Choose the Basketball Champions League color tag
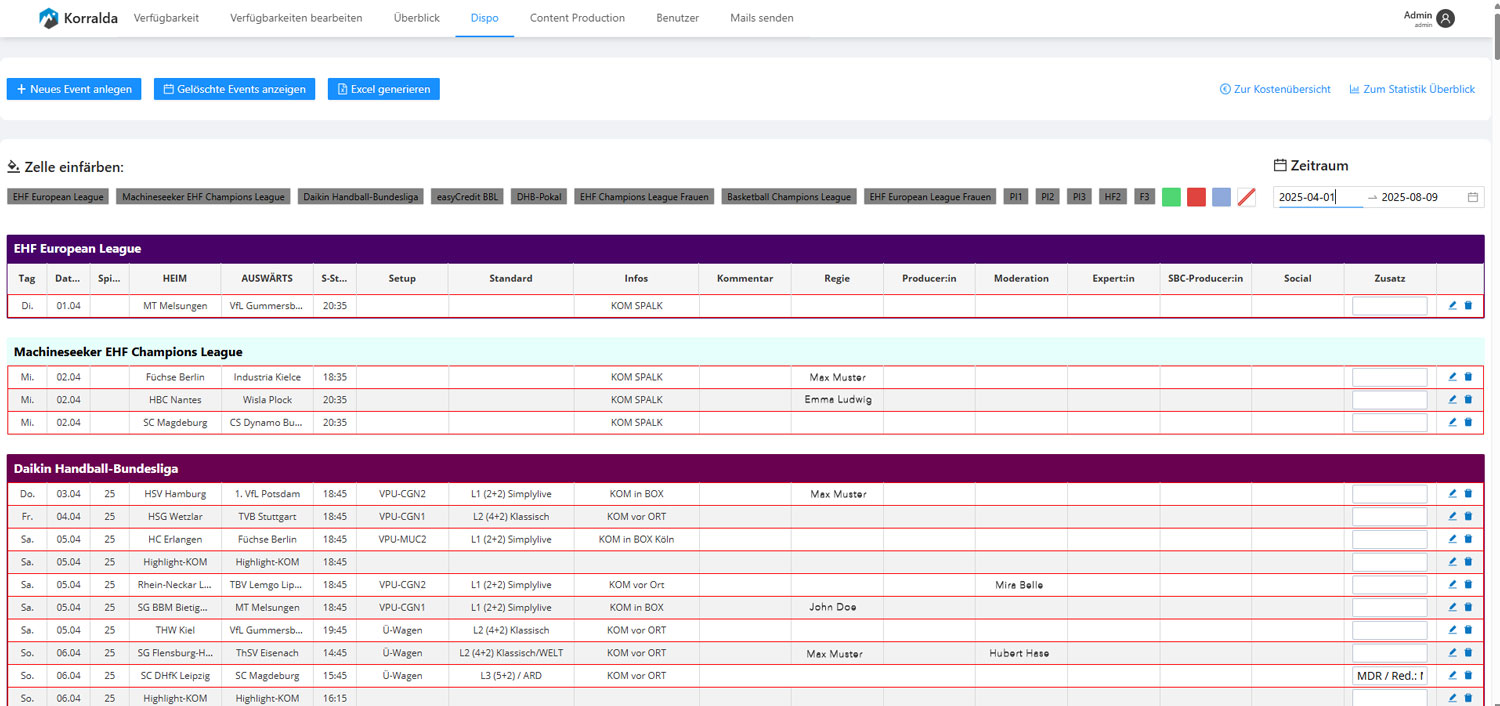Image resolution: width=1500 pixels, height=706 pixels. pos(789,197)
